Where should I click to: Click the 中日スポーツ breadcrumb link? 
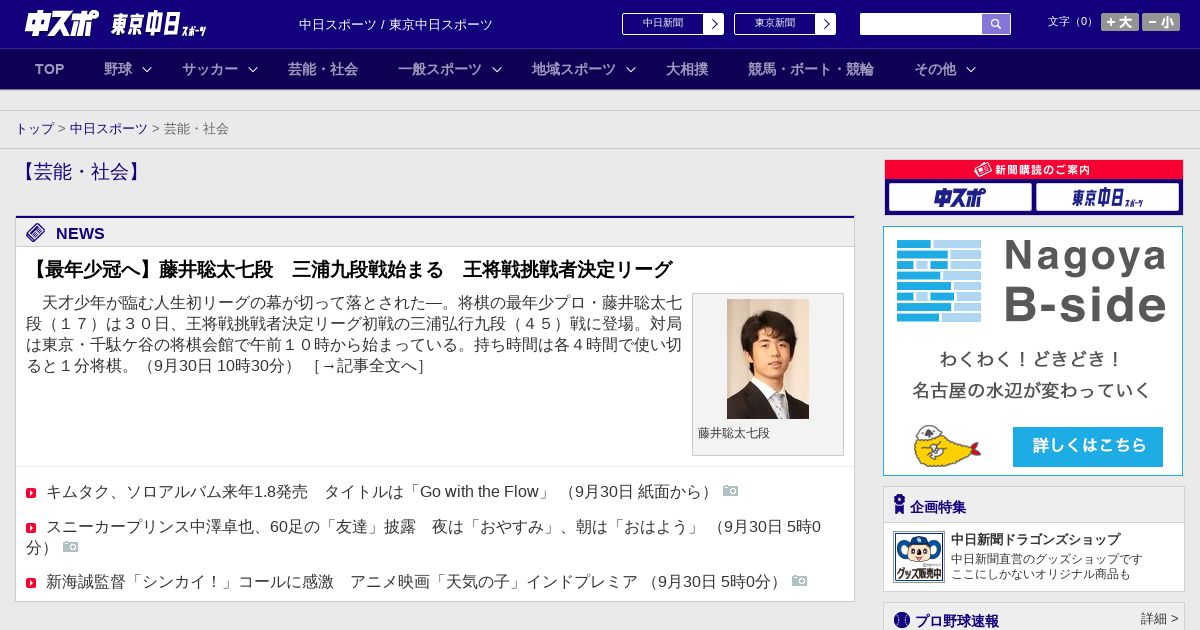tap(109, 129)
